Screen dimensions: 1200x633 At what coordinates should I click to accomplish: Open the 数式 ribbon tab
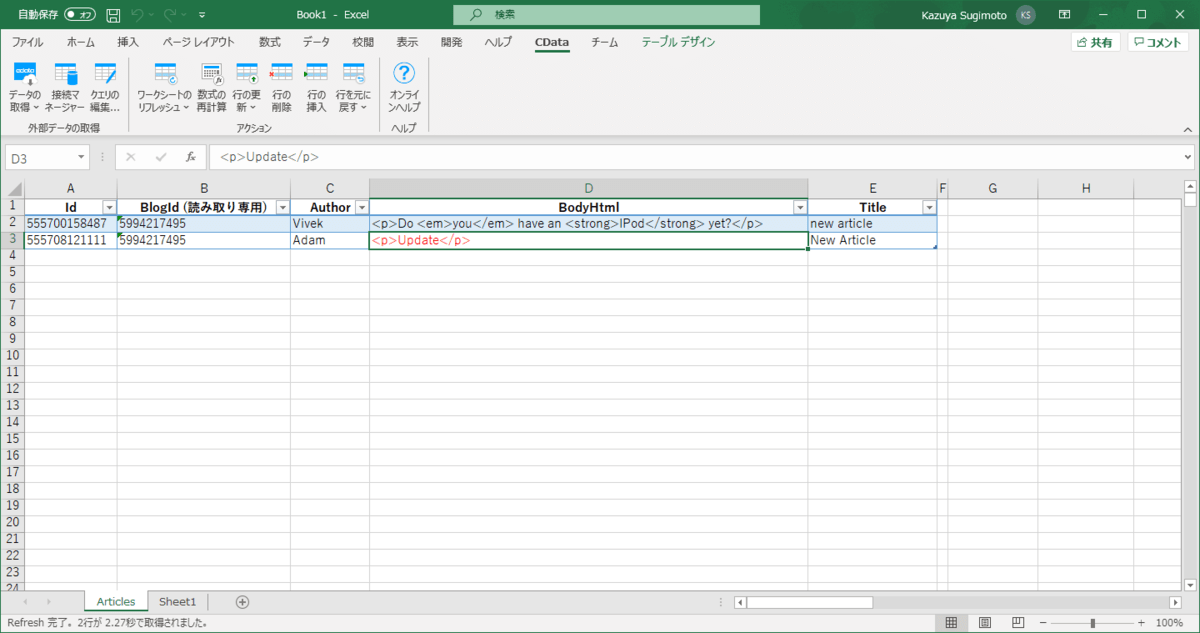[269, 42]
